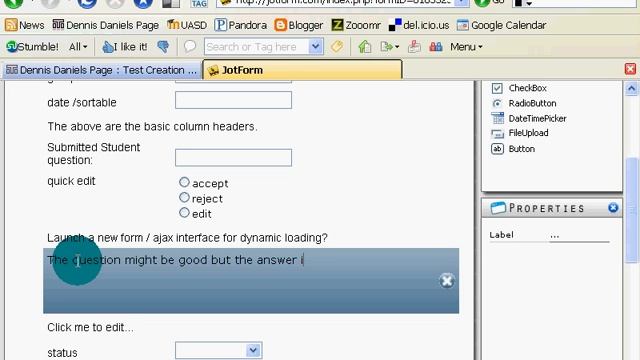The image size is (640, 360).
Task: Select the accept radio button
Action: (x=184, y=182)
